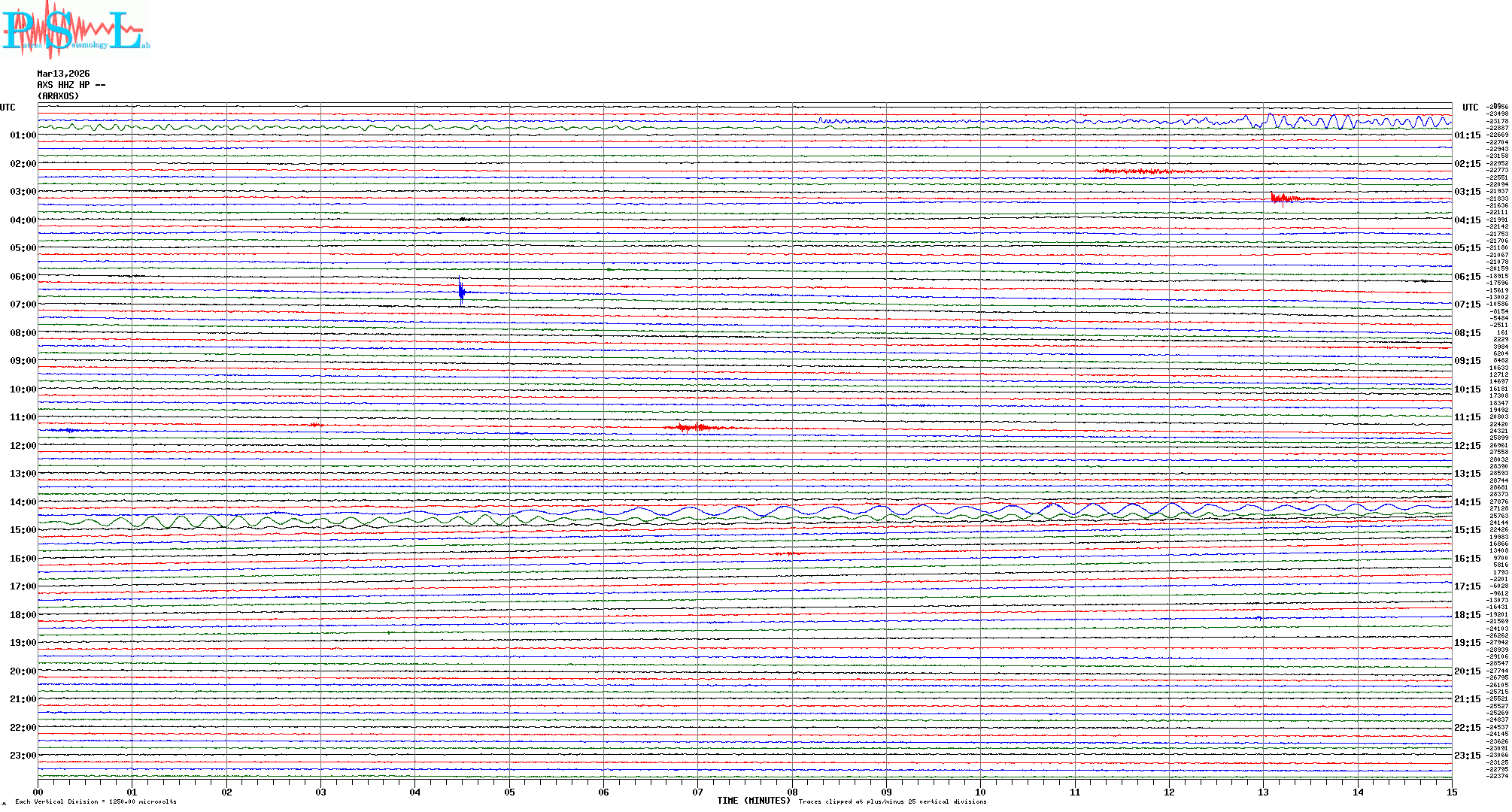
Task: Click minute 15 tick label on bottom axis
Action: (1452, 792)
